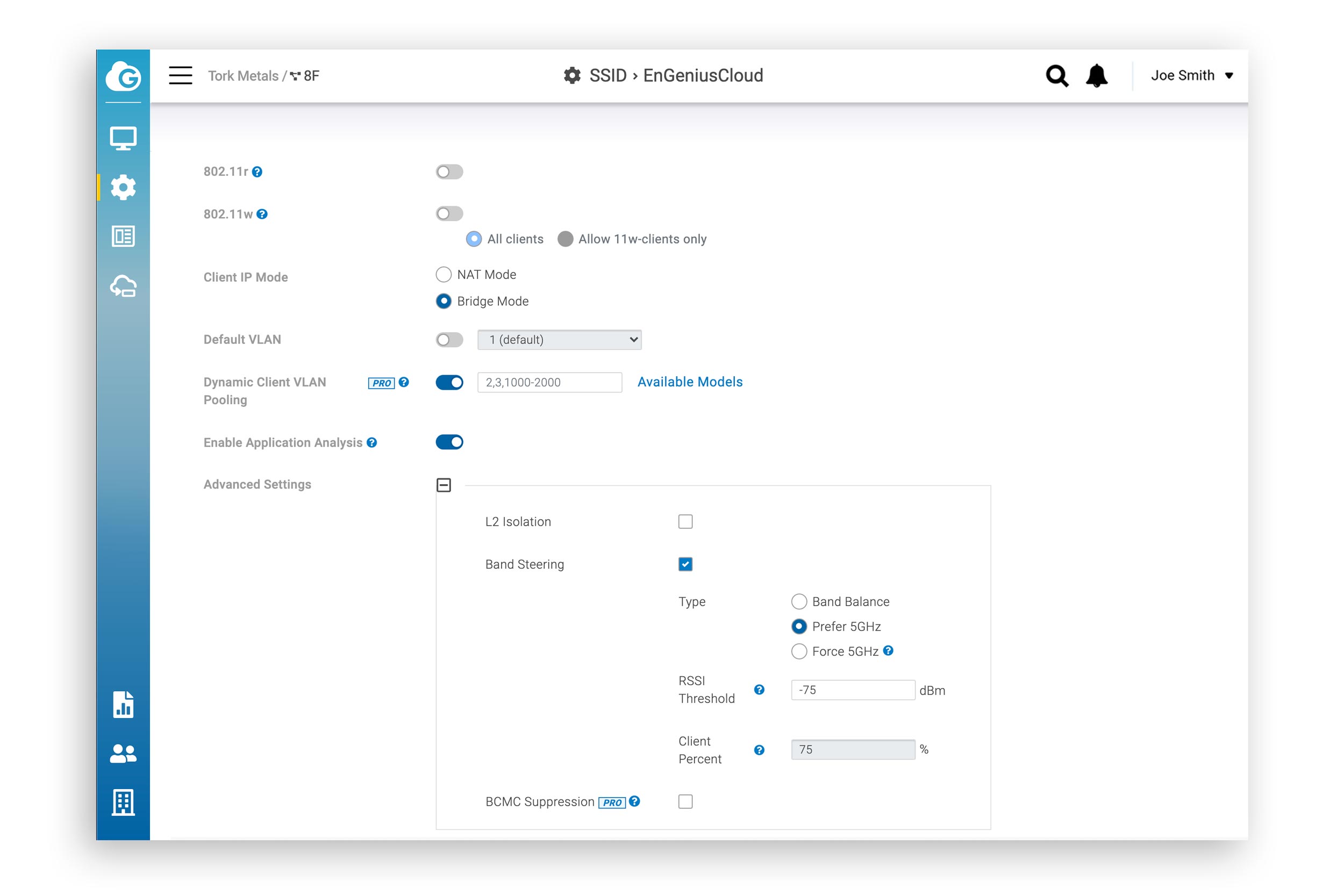
Task: Click the monitor dashboard sidebar icon
Action: pos(123,138)
